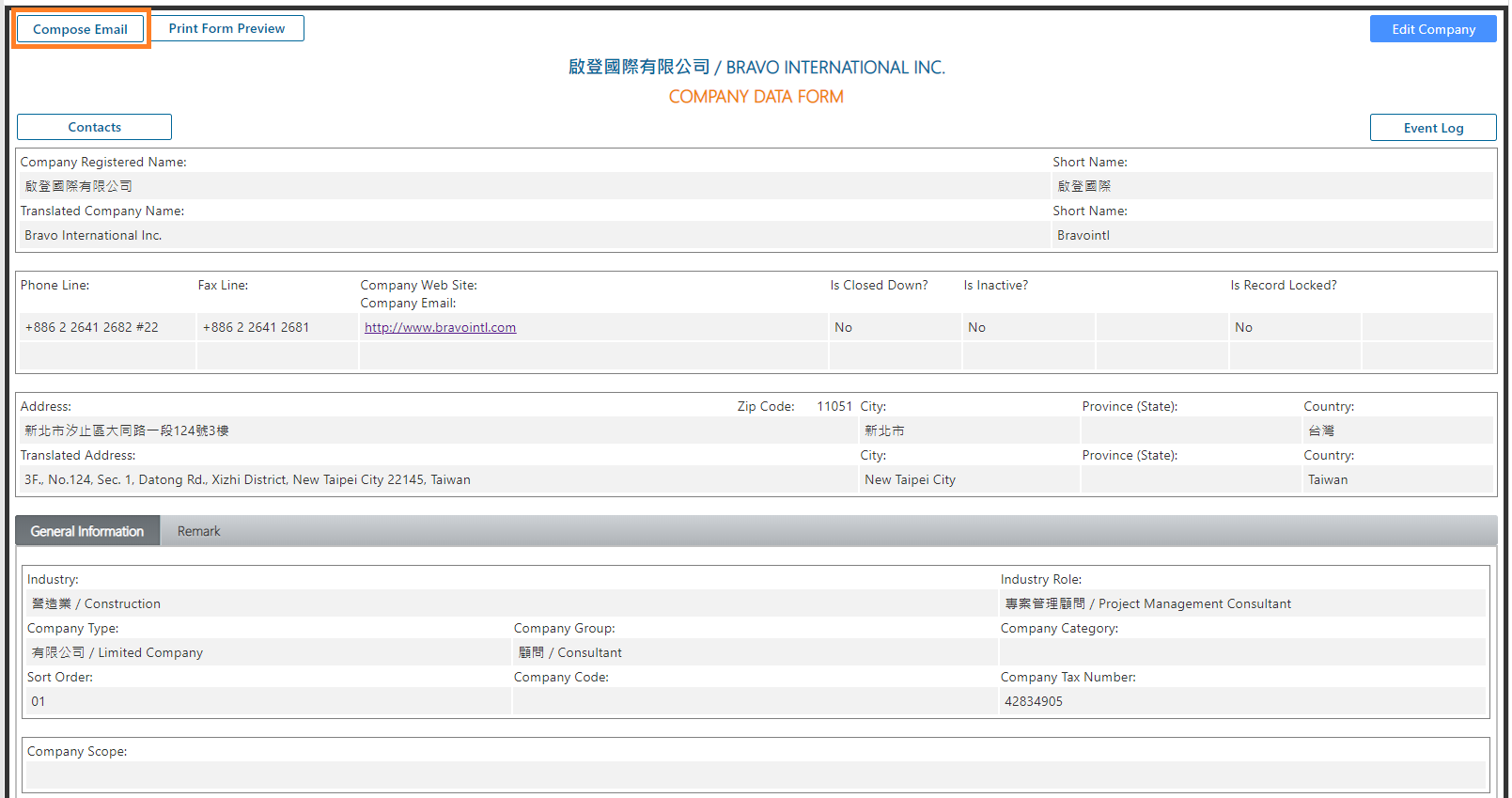Open the bravointl.com website link
Screen dimensions: 1512x798
440,328
